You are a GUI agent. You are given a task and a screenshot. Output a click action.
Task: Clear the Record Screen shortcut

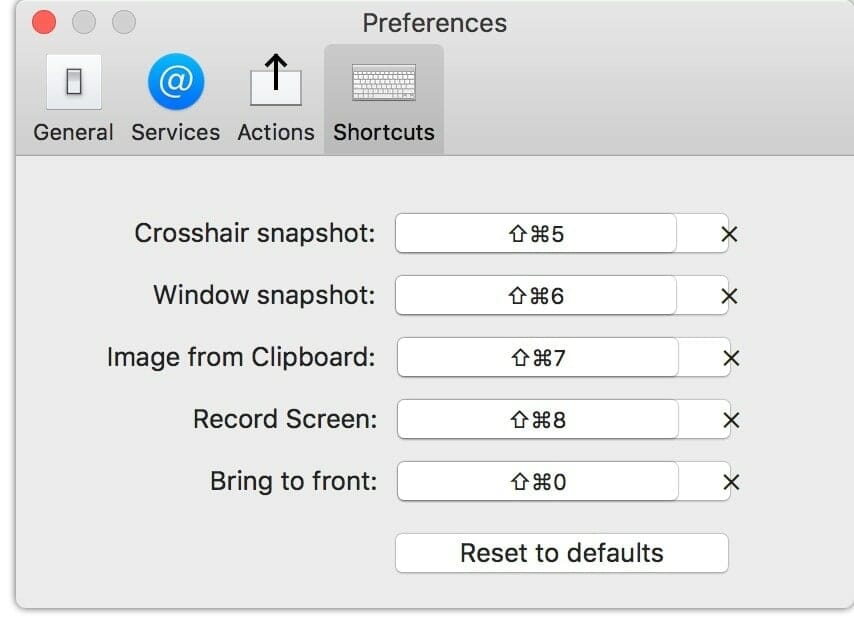729,419
